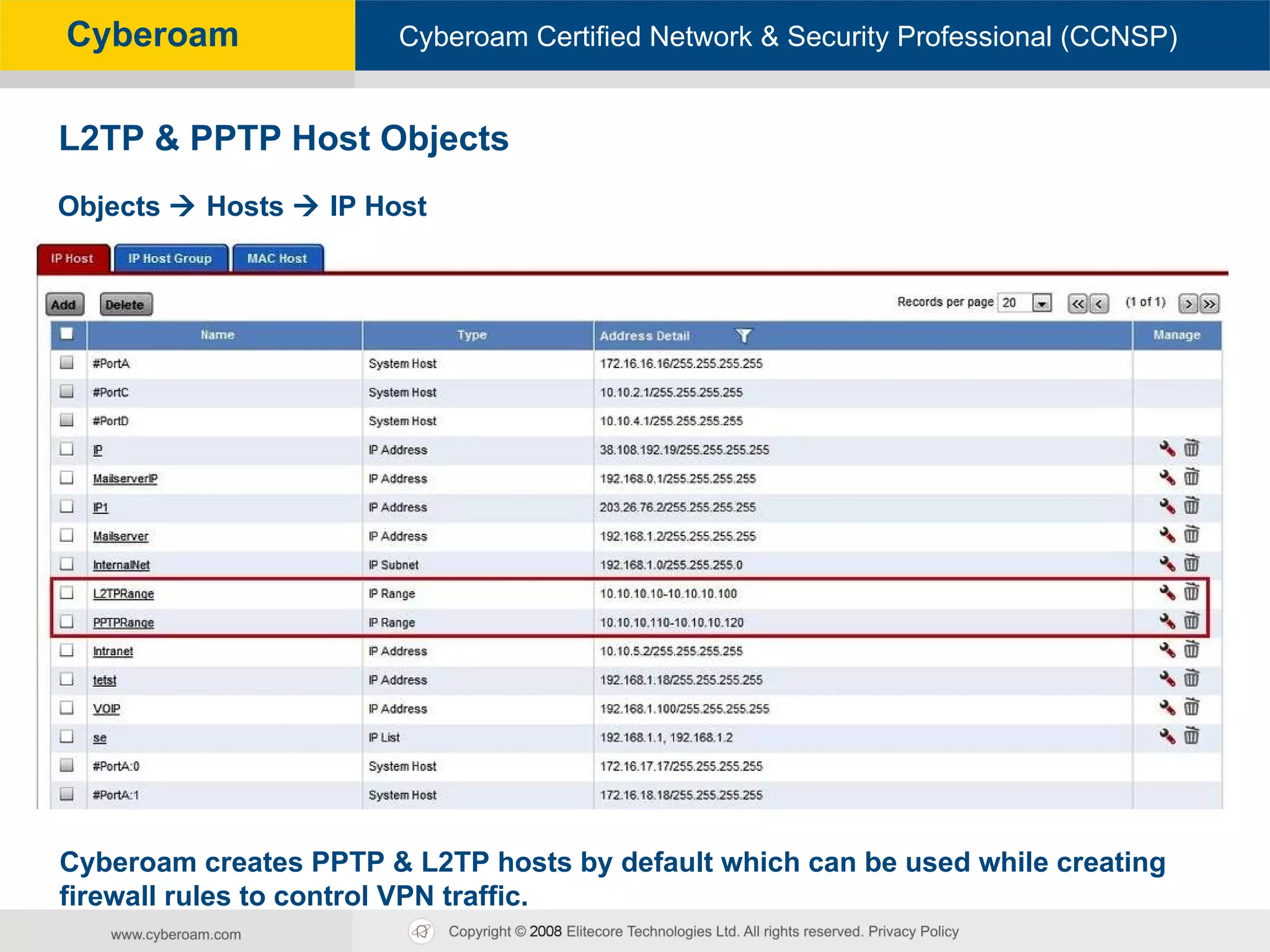The image size is (1270, 952).
Task: Edit MailserverIP host with wrench icon
Action: [1167, 477]
